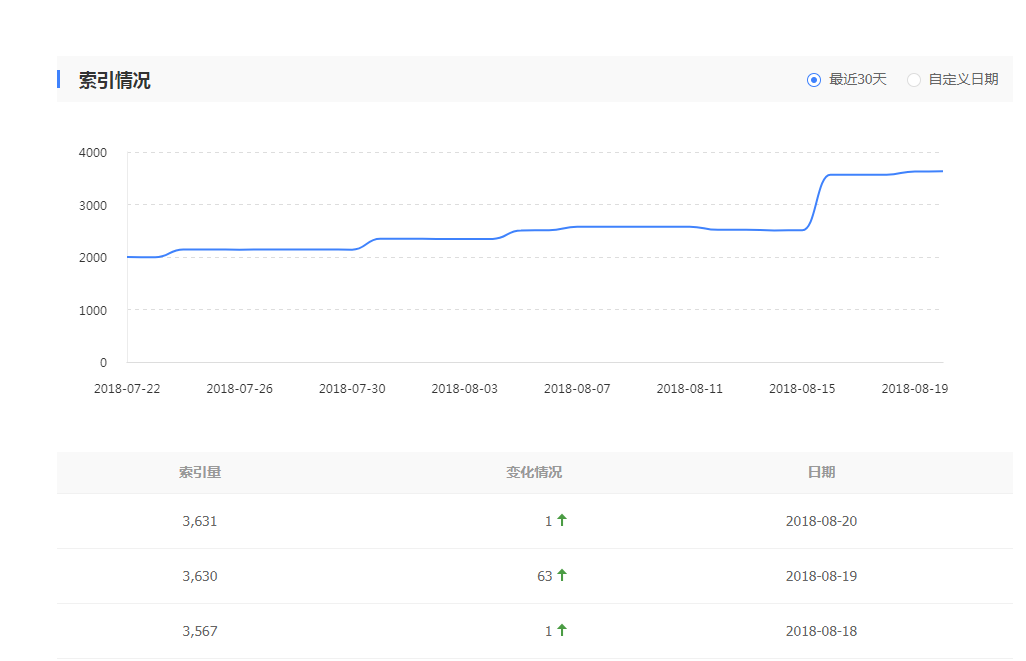
Task: Click the 2018-08-03 x-axis label
Action: [x=464, y=389]
